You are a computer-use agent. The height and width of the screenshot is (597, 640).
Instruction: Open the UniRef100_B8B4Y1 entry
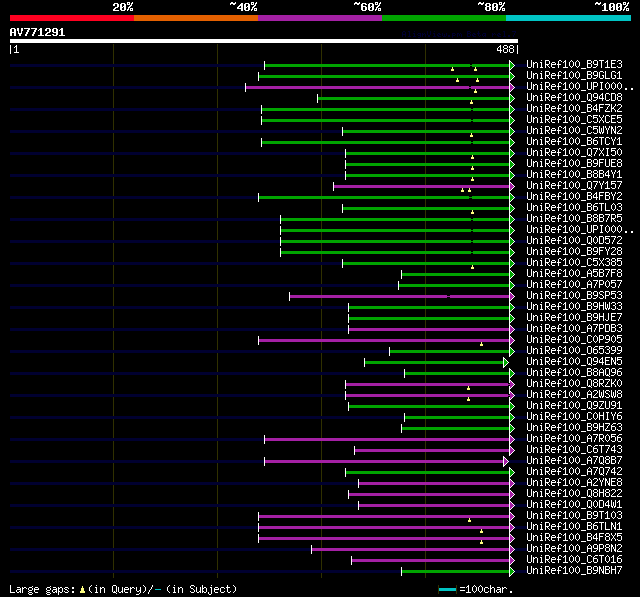574,175
